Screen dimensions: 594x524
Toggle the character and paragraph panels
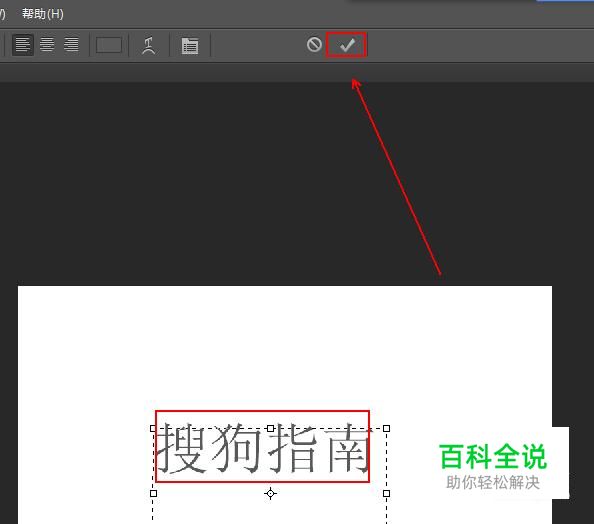pos(190,46)
